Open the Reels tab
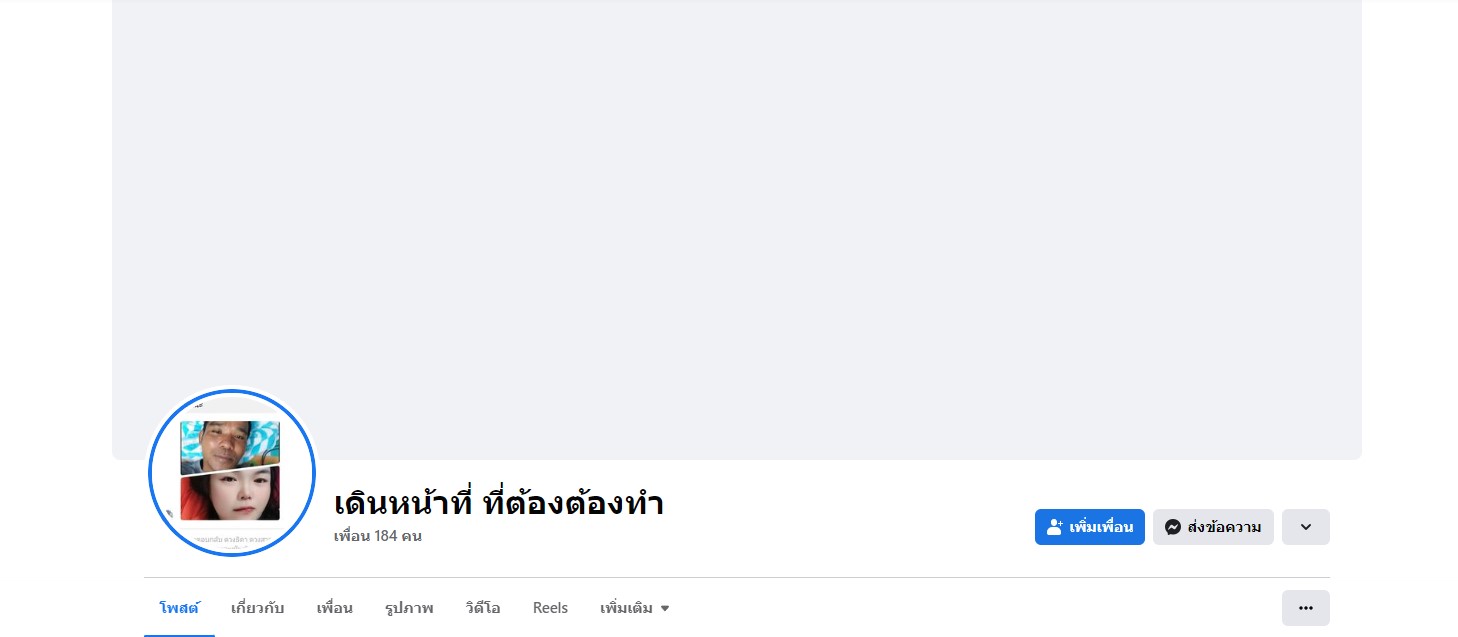The image size is (1458, 637). pyautogui.click(x=550, y=608)
